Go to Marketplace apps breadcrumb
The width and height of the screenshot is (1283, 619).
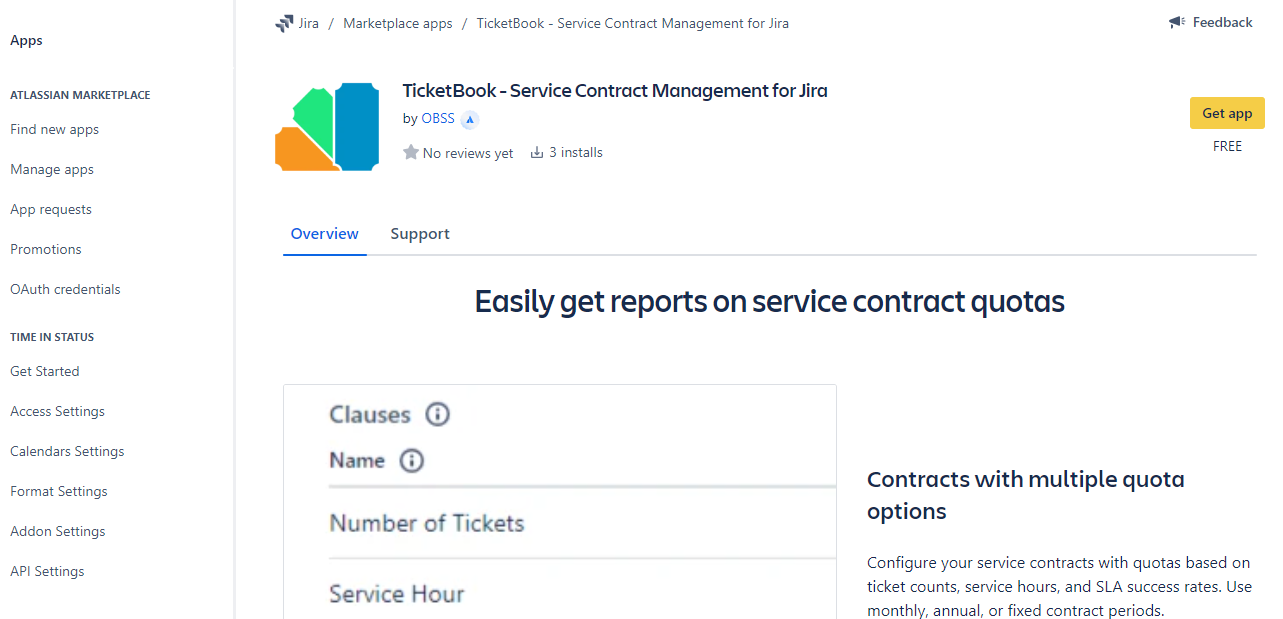[x=398, y=23]
